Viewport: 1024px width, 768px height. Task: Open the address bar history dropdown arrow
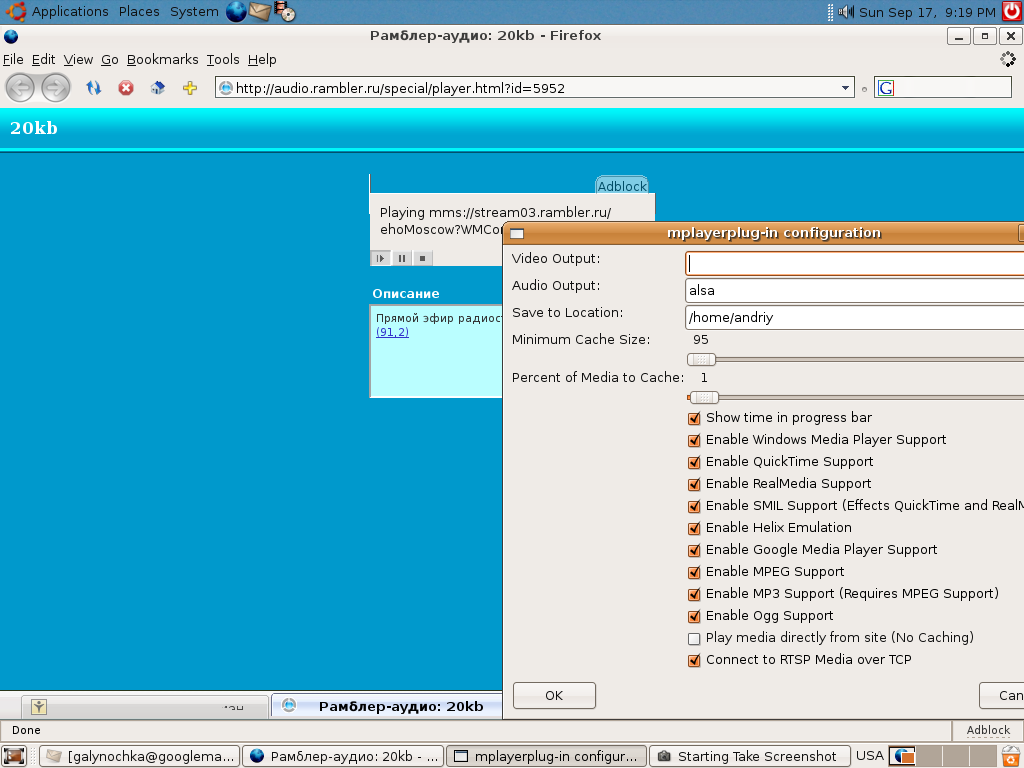point(845,88)
